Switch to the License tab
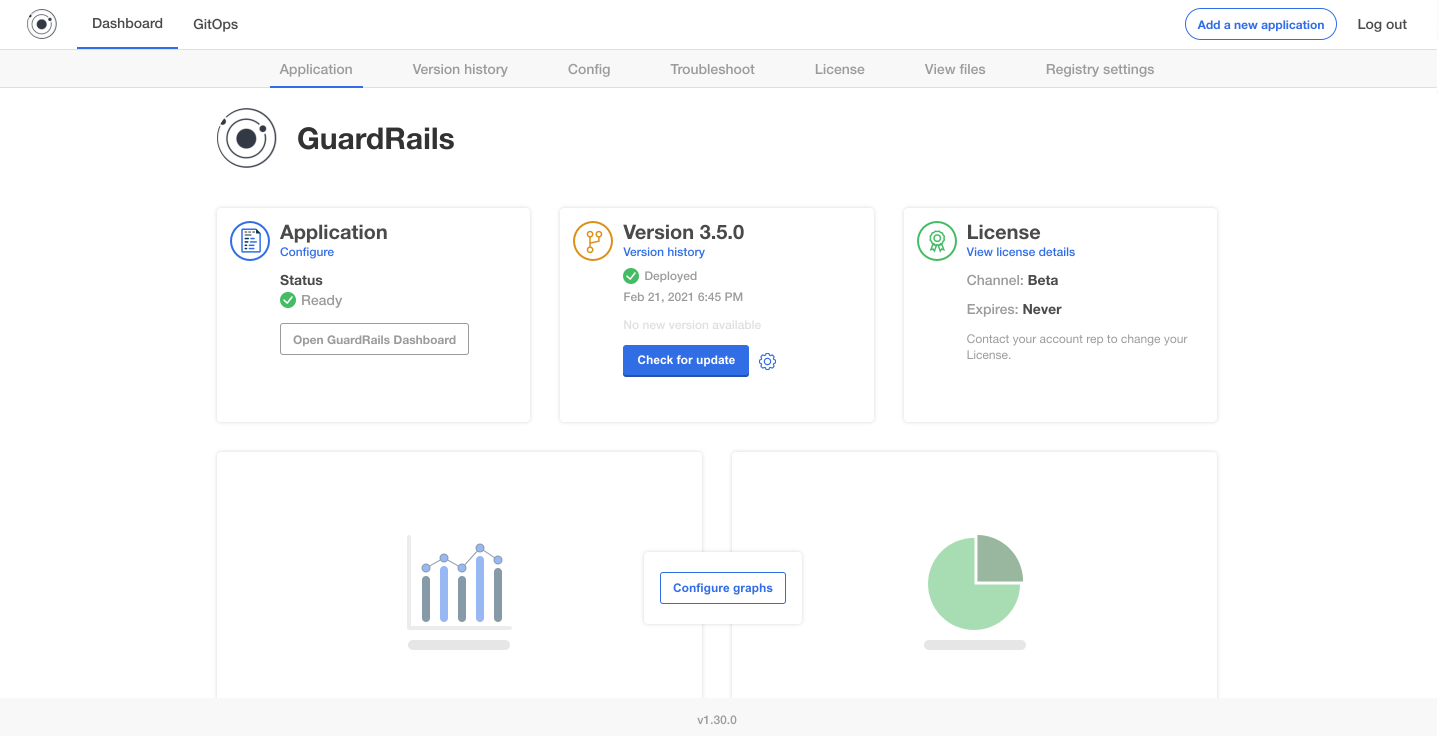This screenshot has width=1438, height=736. click(x=840, y=69)
